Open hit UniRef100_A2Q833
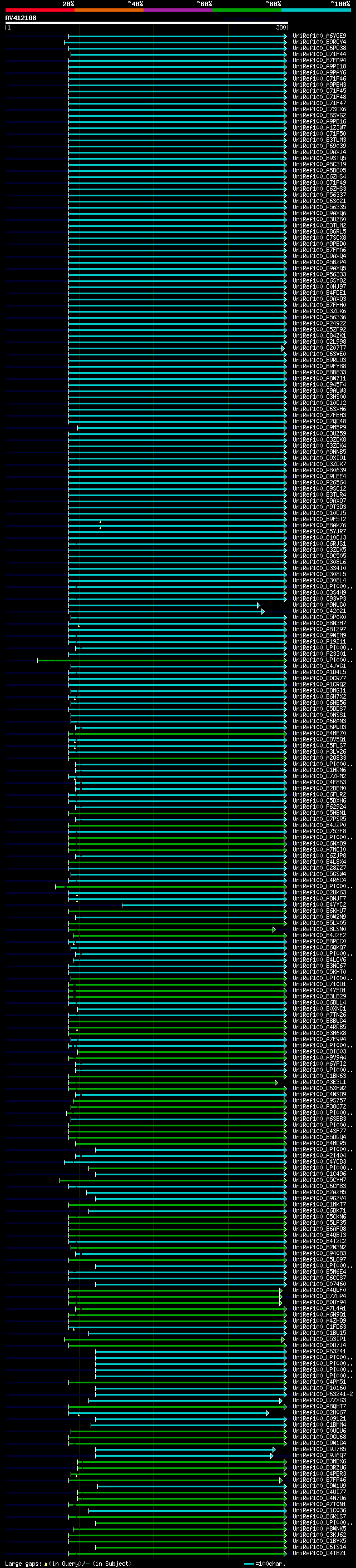This screenshot has width=356, height=1568. pyautogui.click(x=319, y=758)
